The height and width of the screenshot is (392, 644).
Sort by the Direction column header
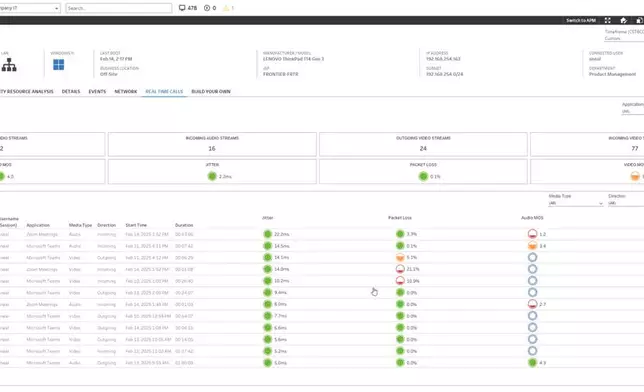(107, 225)
